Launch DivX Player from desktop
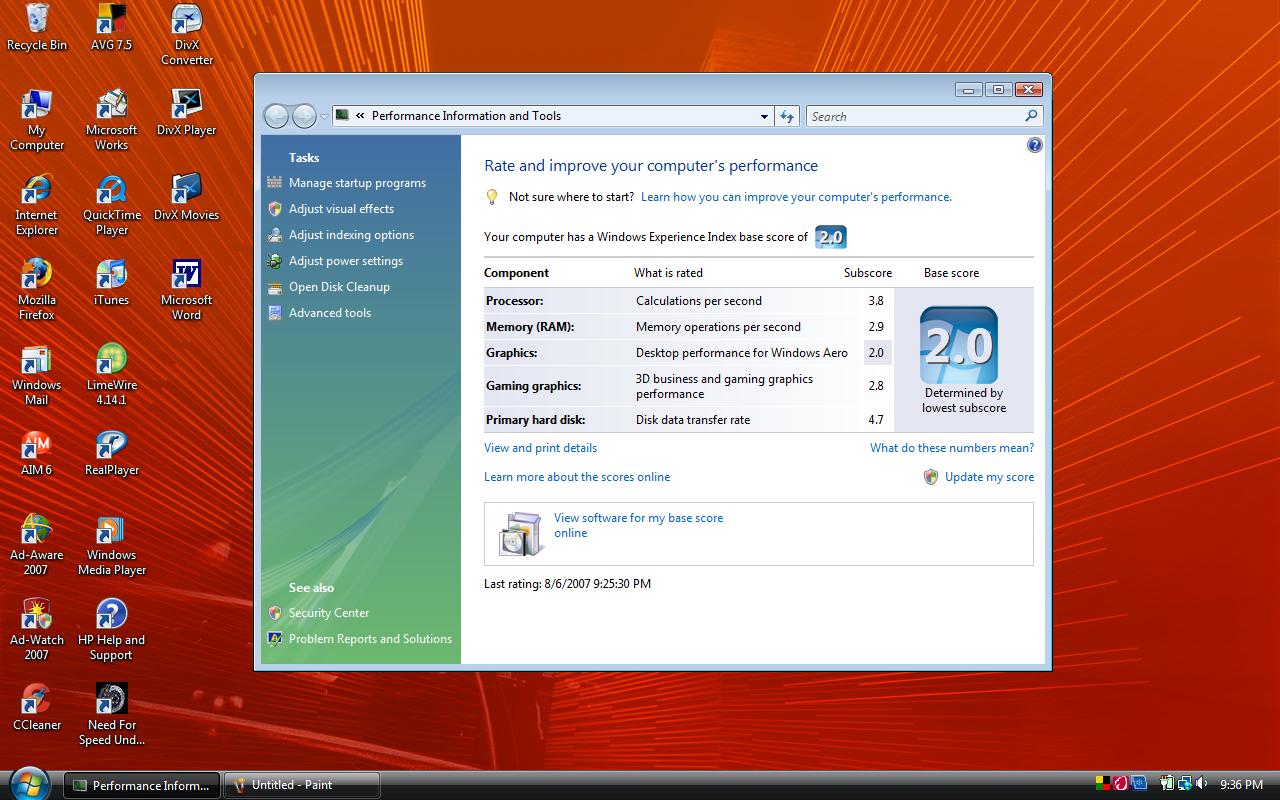1280x800 pixels. pyautogui.click(x=187, y=113)
